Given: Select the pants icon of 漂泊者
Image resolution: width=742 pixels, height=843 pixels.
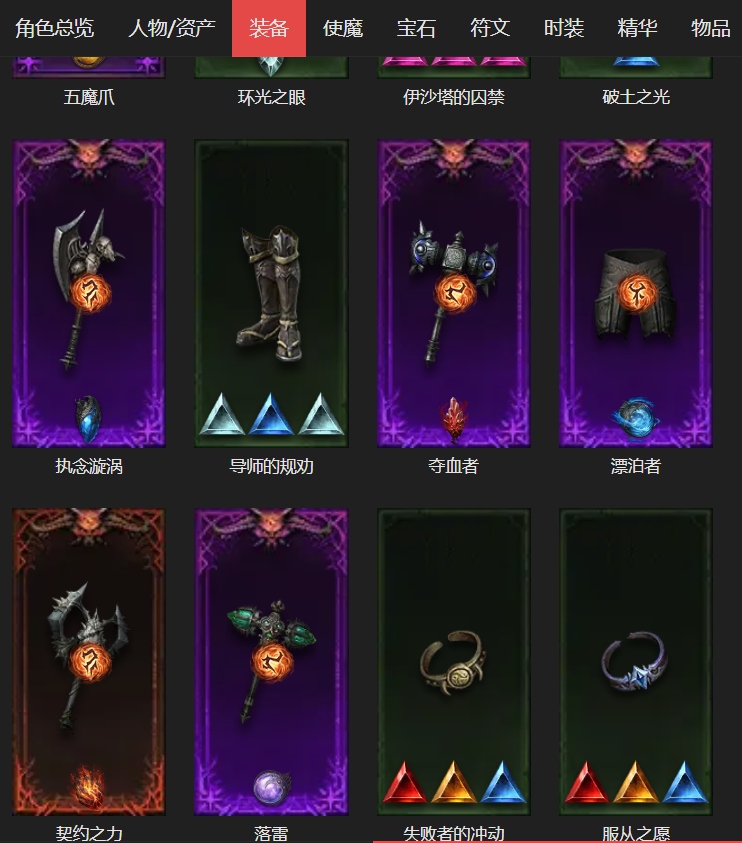Looking at the screenshot, I should [x=636, y=293].
